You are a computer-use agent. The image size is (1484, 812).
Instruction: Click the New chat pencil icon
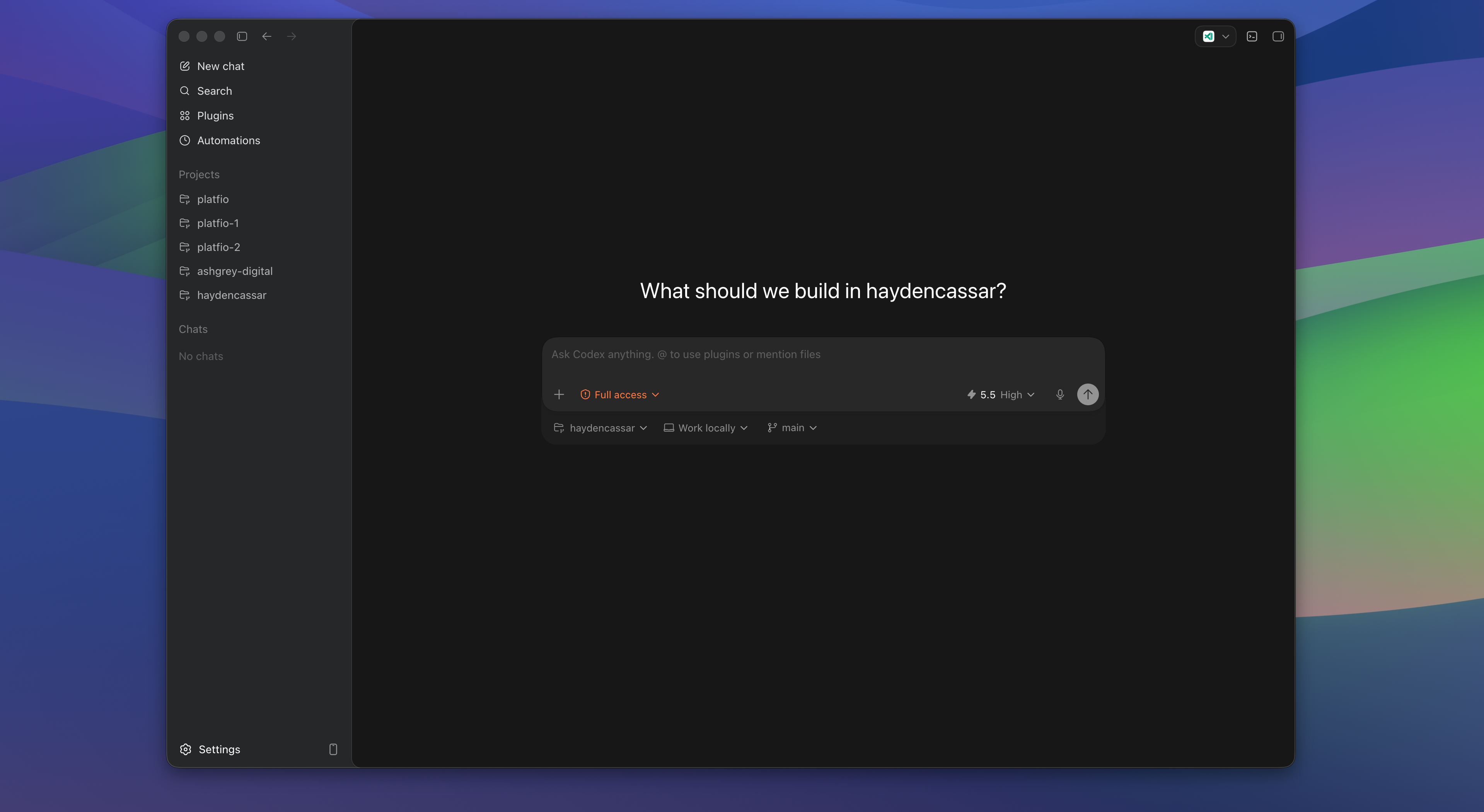pos(184,66)
